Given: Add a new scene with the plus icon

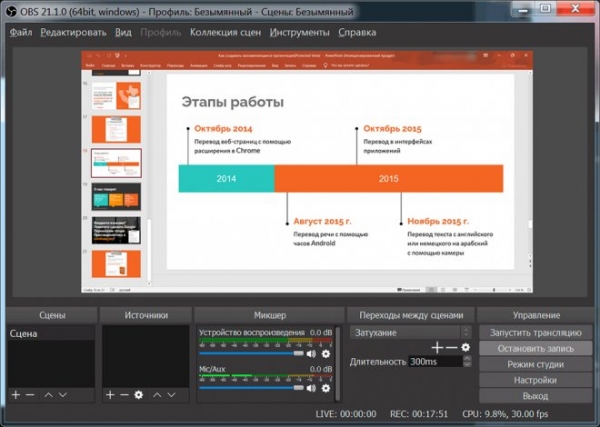Looking at the screenshot, I should click(x=15, y=395).
